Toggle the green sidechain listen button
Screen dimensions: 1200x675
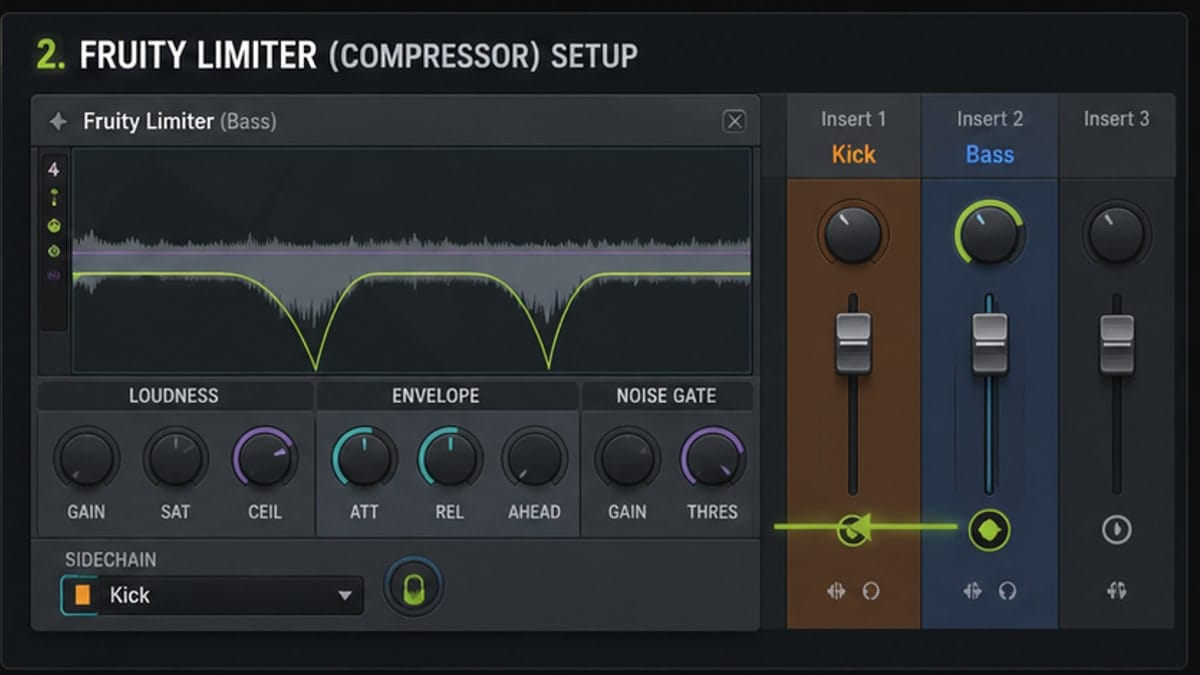click(413, 587)
